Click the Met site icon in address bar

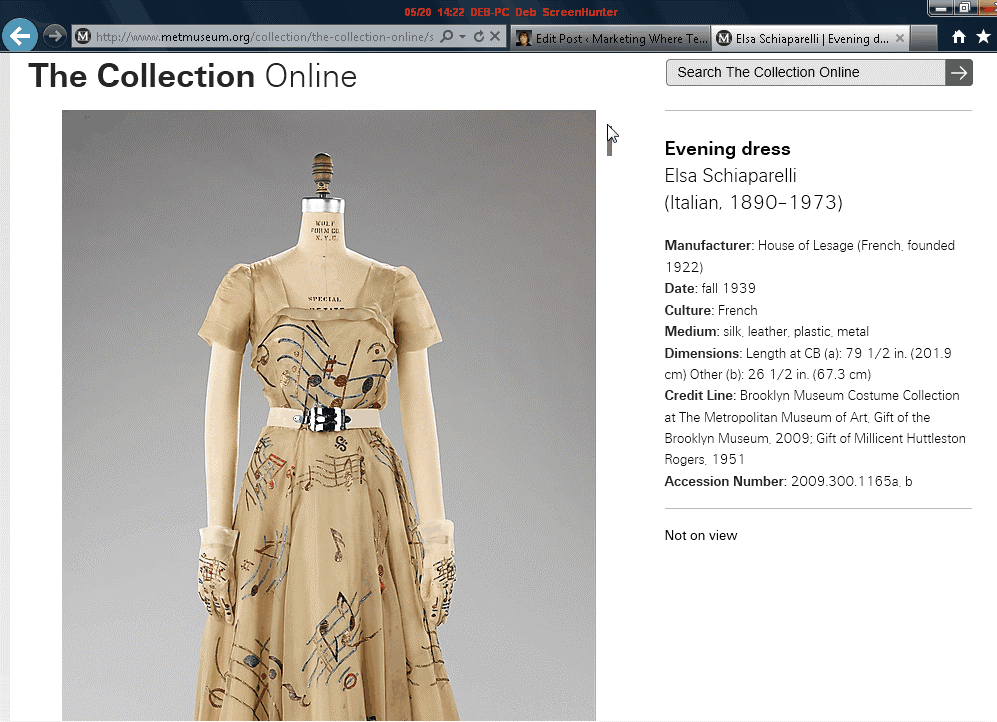[x=83, y=37]
